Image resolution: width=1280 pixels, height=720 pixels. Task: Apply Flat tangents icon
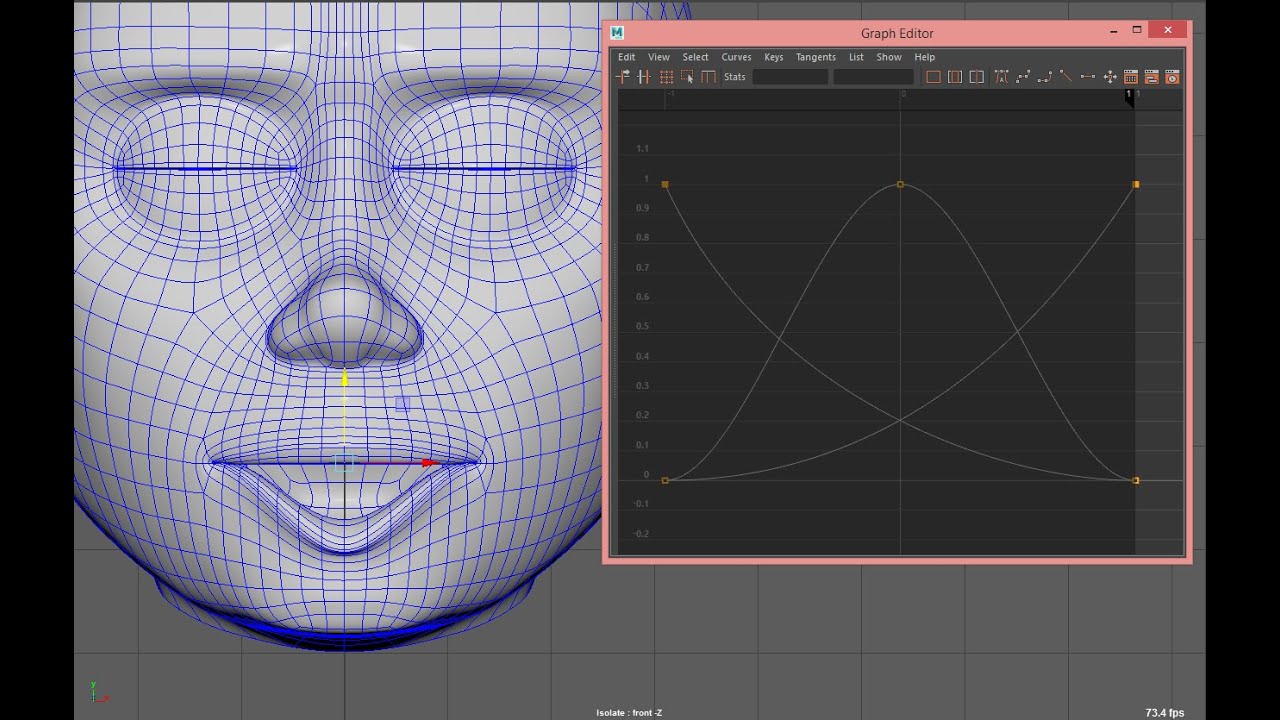[x=1087, y=77]
